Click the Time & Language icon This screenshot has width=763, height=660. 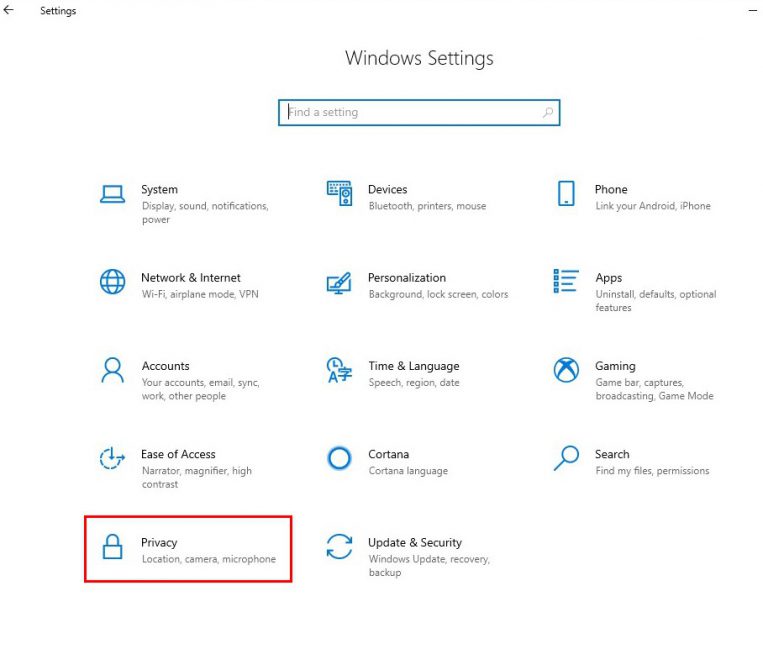coord(339,370)
